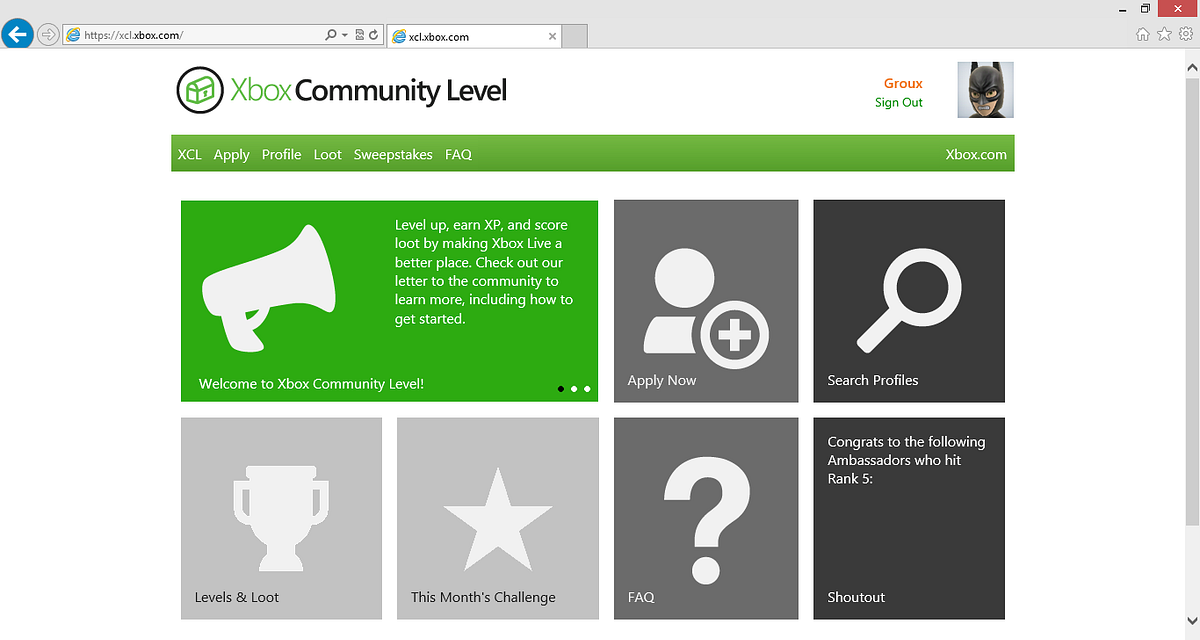Click 'Welcome to Xbox Community Level!' caption
The height and width of the screenshot is (640, 1200).
click(x=311, y=383)
